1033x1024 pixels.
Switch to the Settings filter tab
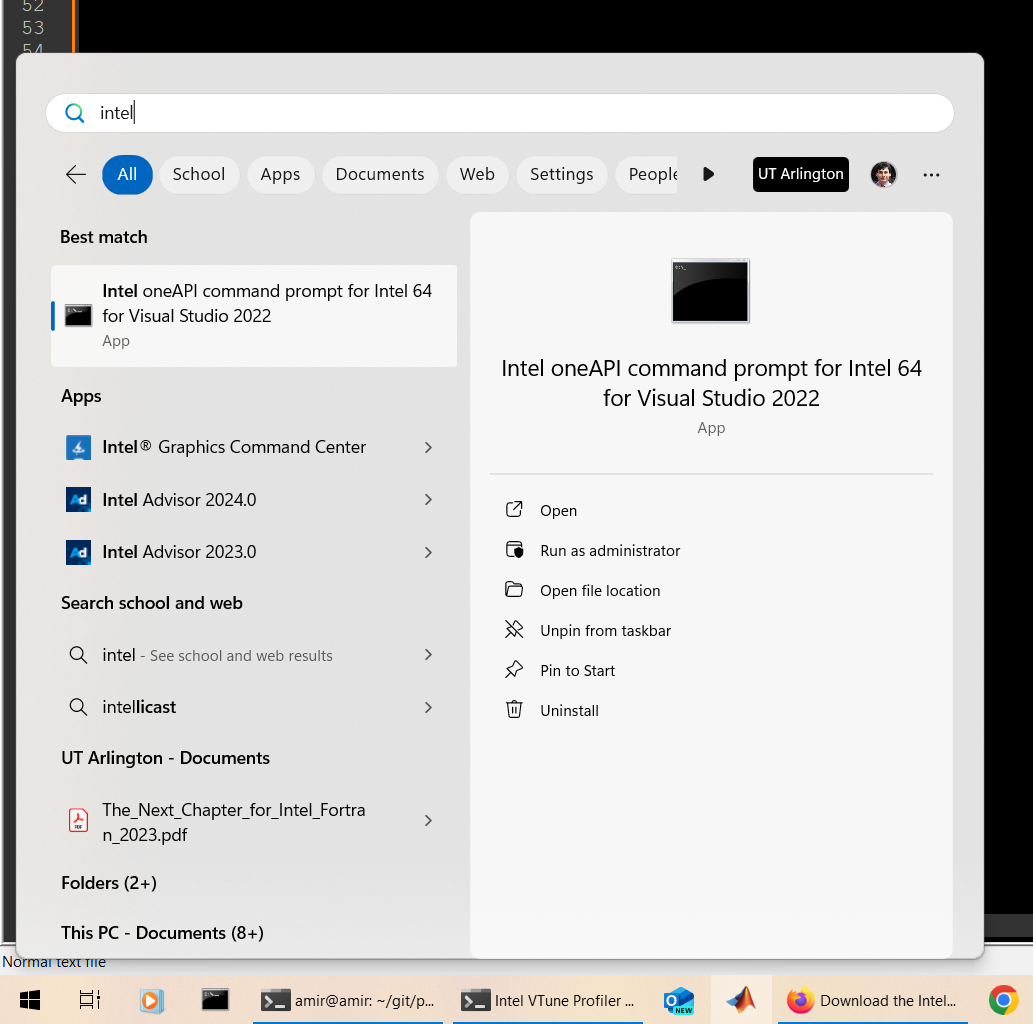pos(561,175)
